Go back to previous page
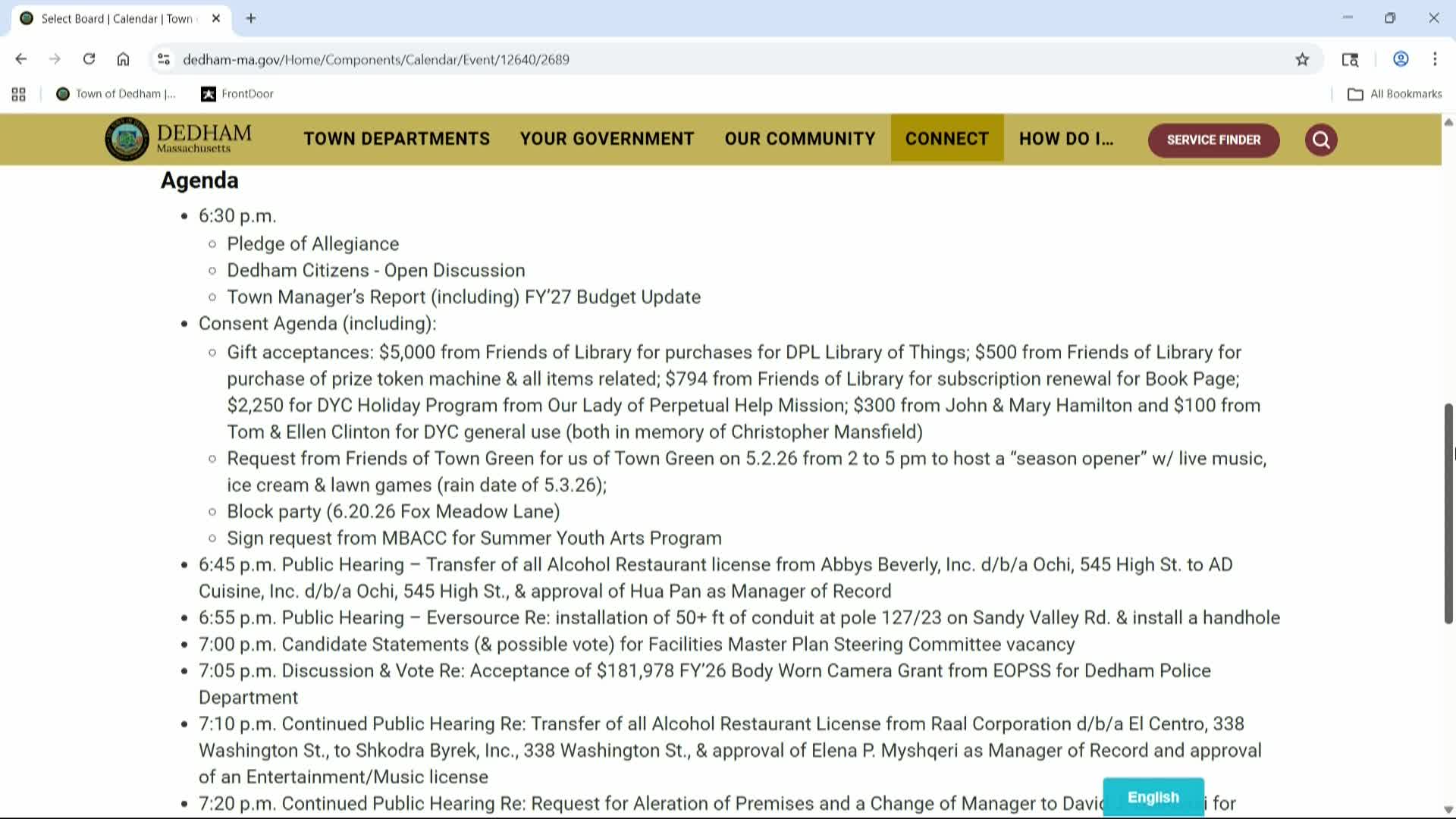This screenshot has width=1456, height=819. tap(21, 59)
